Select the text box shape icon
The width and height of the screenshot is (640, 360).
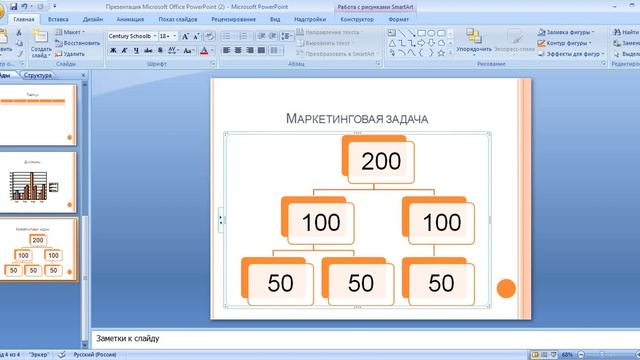(x=392, y=33)
